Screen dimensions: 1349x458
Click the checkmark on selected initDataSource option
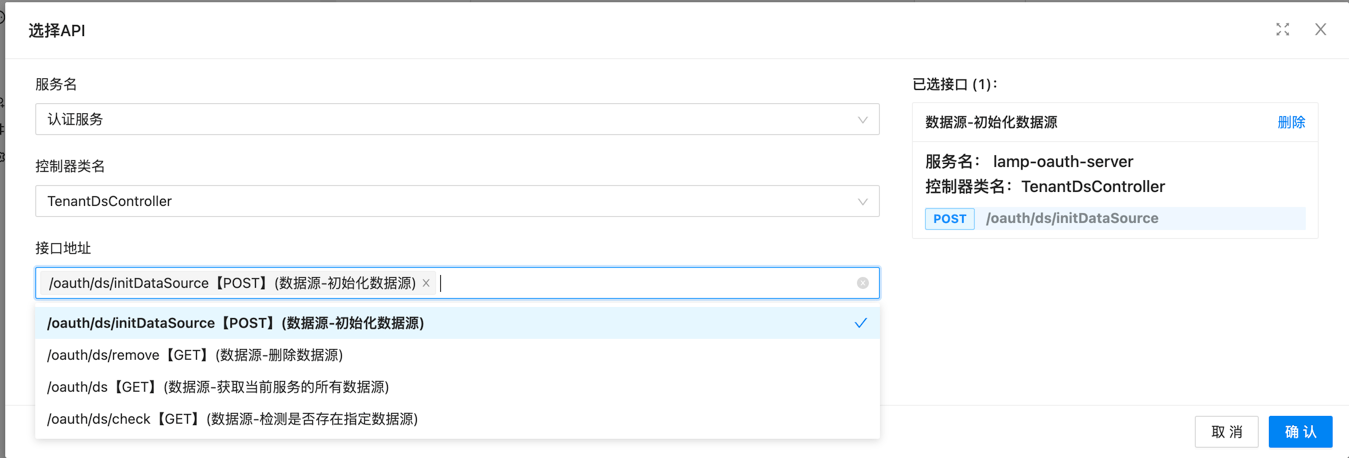(x=860, y=323)
